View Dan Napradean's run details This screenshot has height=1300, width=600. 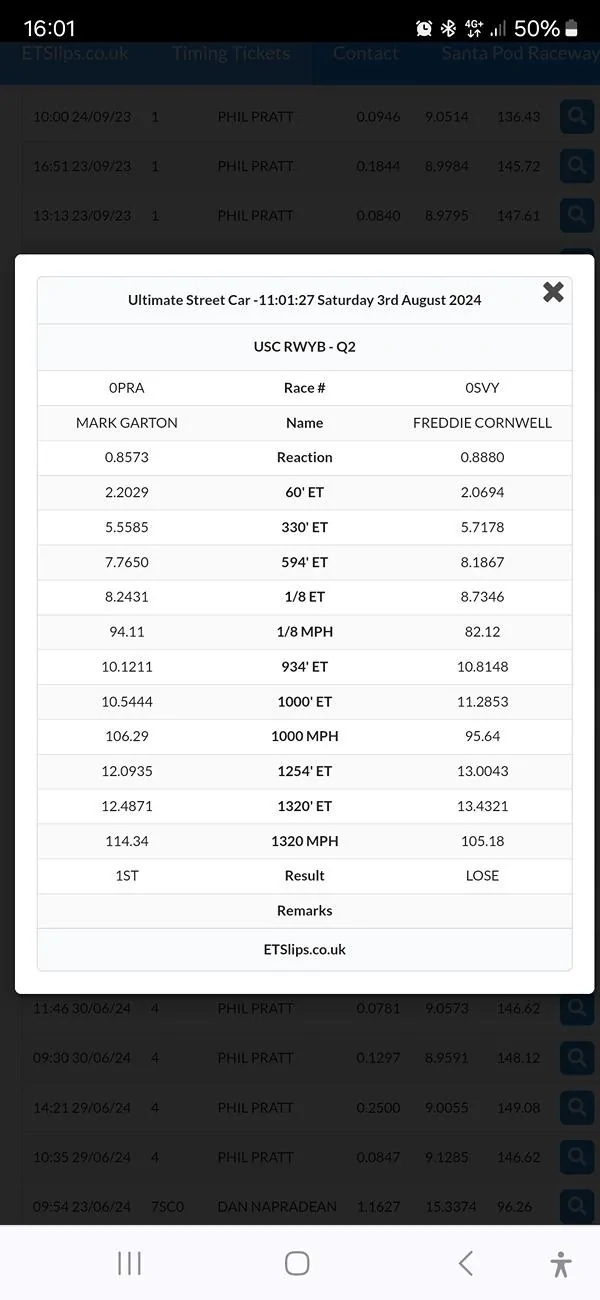point(577,1206)
